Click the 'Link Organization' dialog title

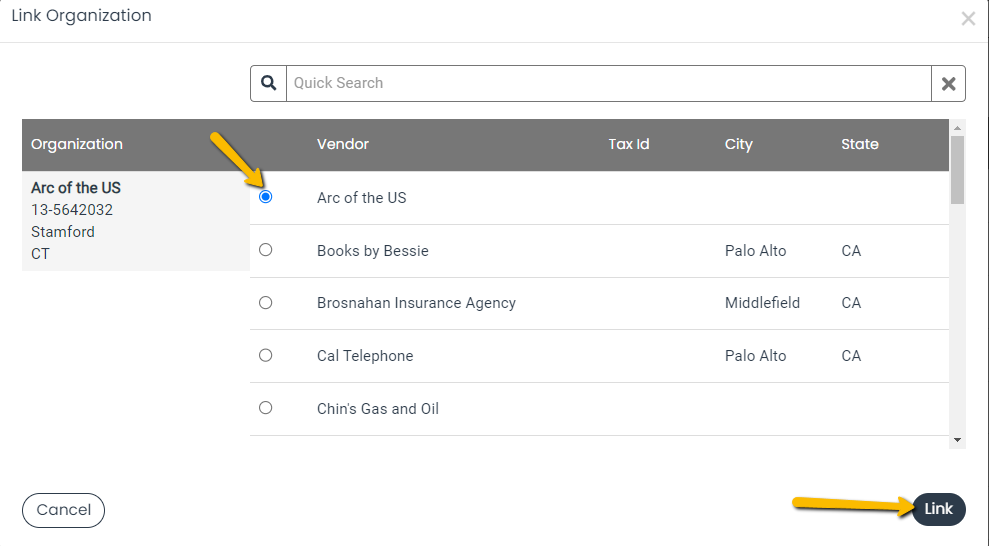pyautogui.click(x=81, y=16)
